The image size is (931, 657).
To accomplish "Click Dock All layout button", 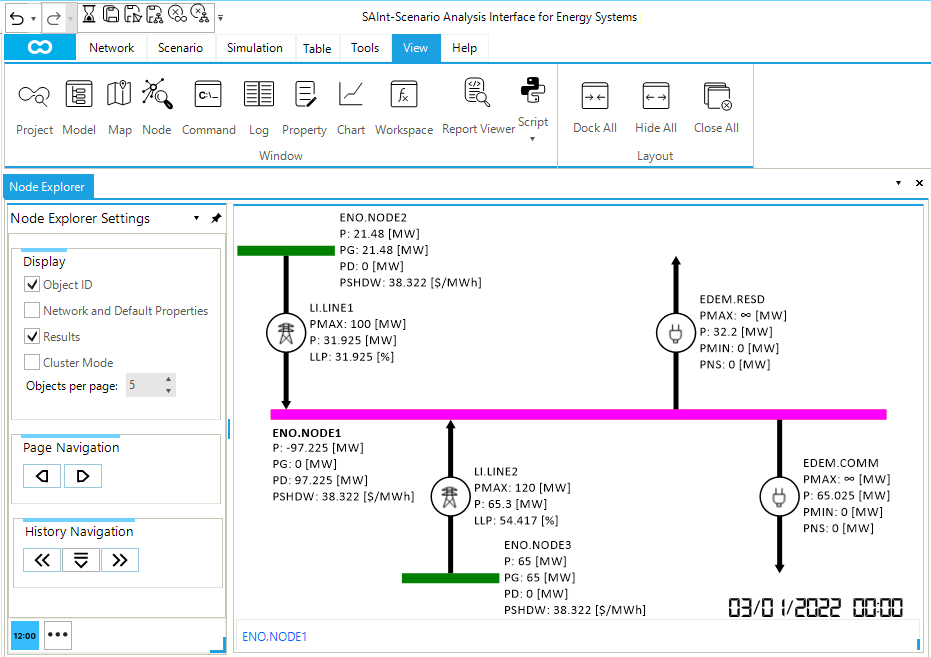I will [x=595, y=107].
